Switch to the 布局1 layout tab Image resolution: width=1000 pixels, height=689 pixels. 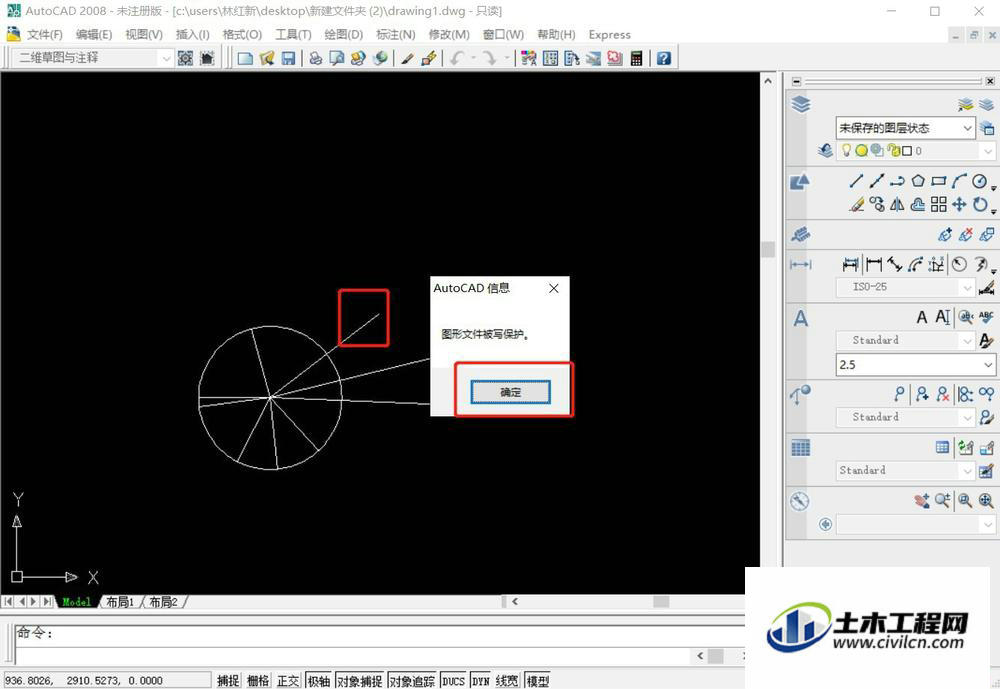tap(120, 602)
